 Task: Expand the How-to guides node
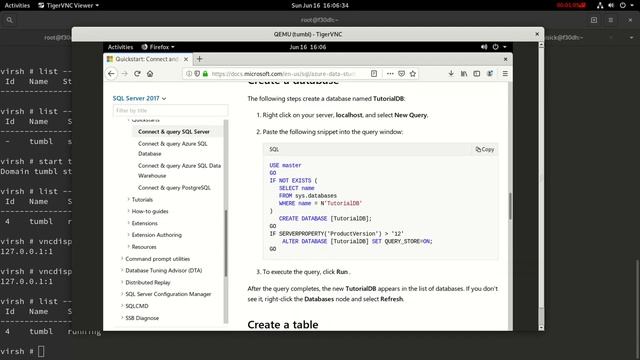coord(129,211)
